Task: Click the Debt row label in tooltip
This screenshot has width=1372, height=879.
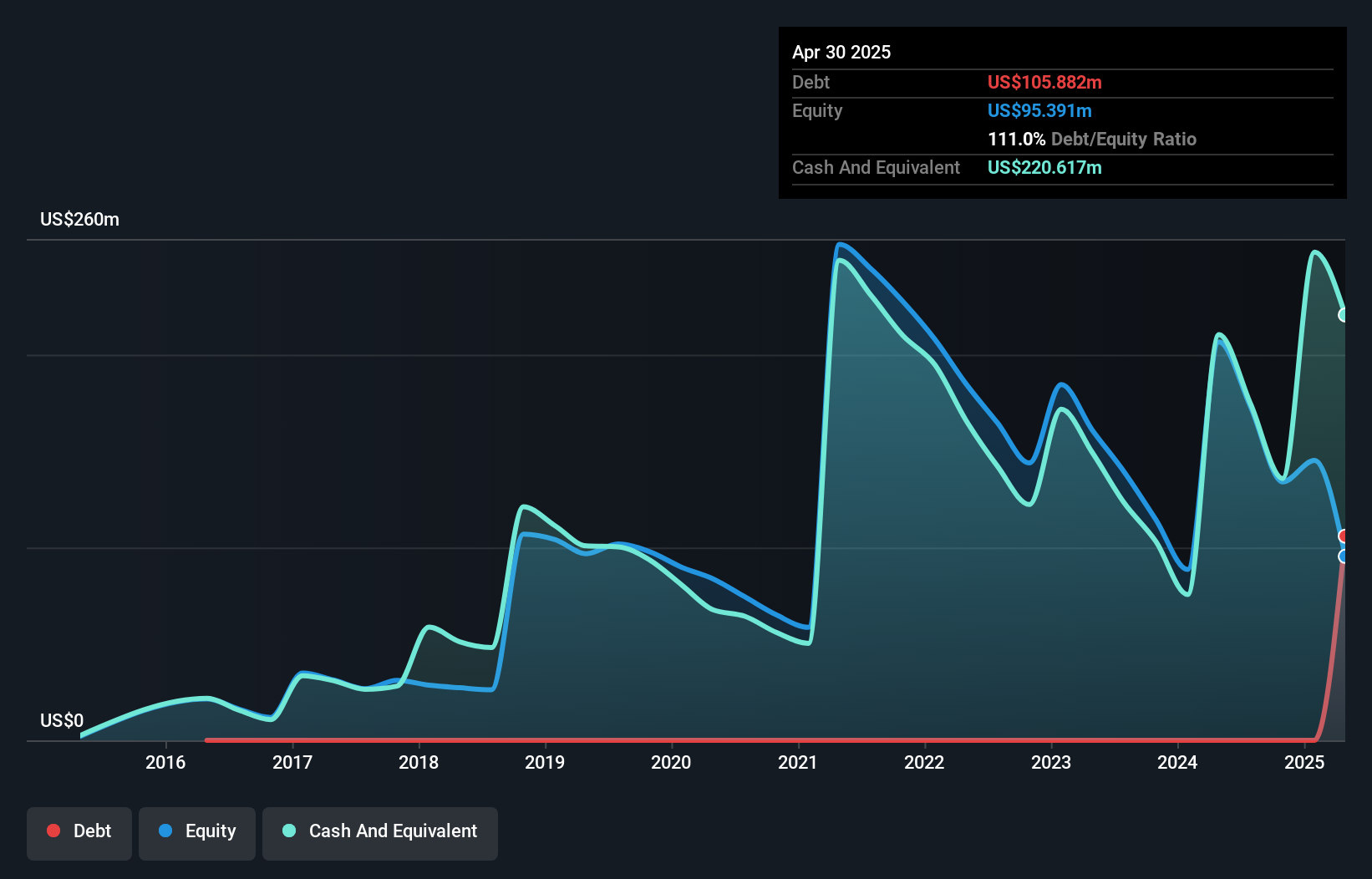Action: pyautogui.click(x=810, y=82)
